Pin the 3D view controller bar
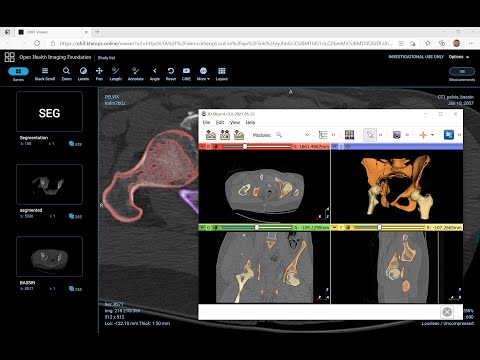Image resolution: width=480 pixels, height=360 pixels. pyautogui.click(x=335, y=147)
